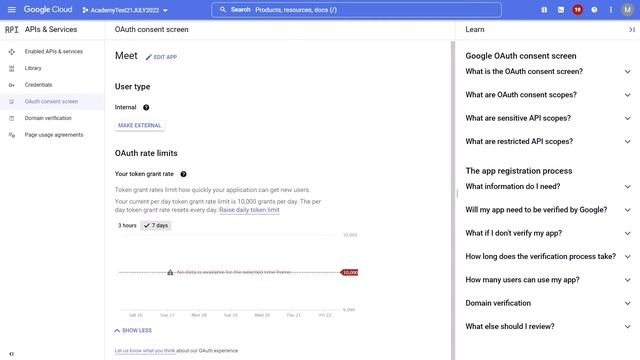Open the three-dot more options menu

click(611, 10)
